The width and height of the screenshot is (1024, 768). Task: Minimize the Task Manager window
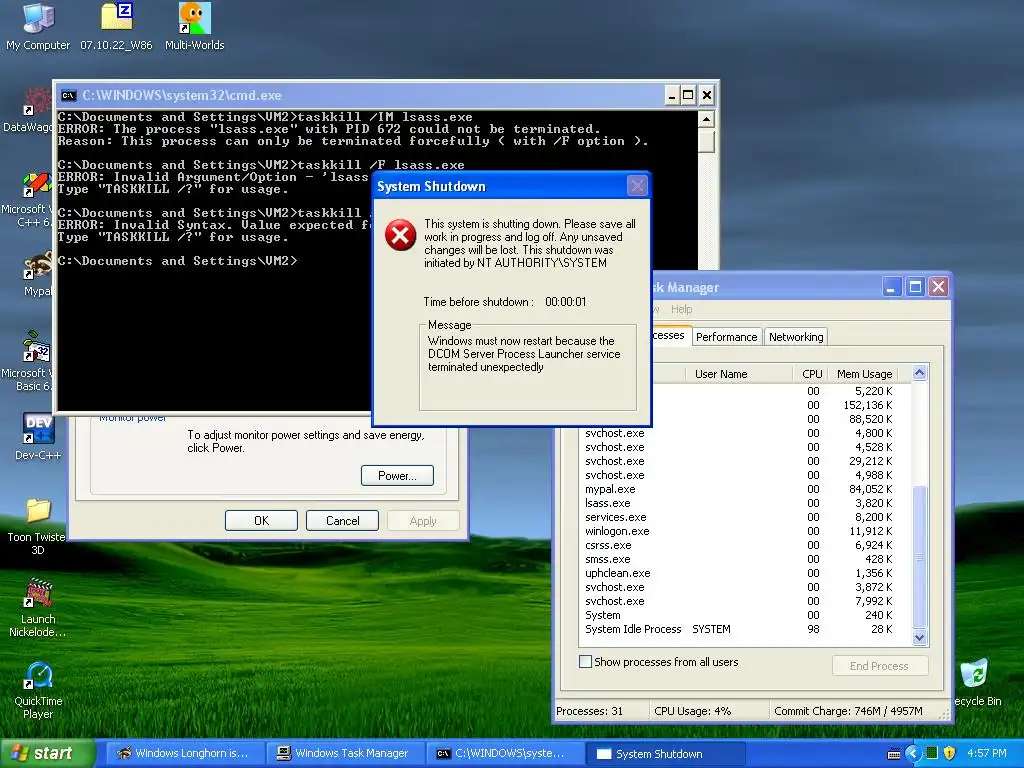pyautogui.click(x=893, y=287)
